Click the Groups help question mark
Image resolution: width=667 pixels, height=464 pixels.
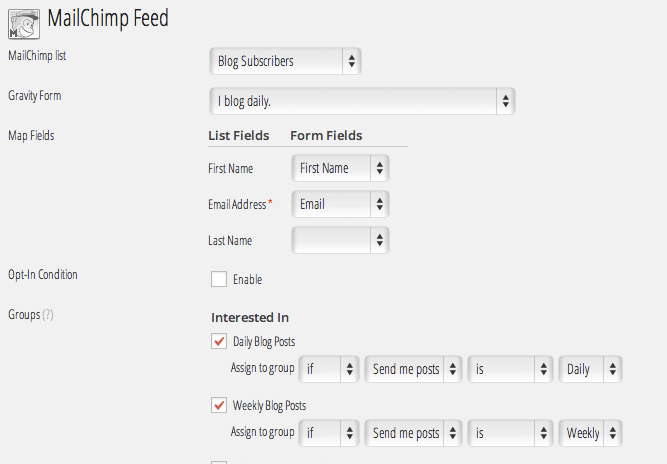pos(48,315)
